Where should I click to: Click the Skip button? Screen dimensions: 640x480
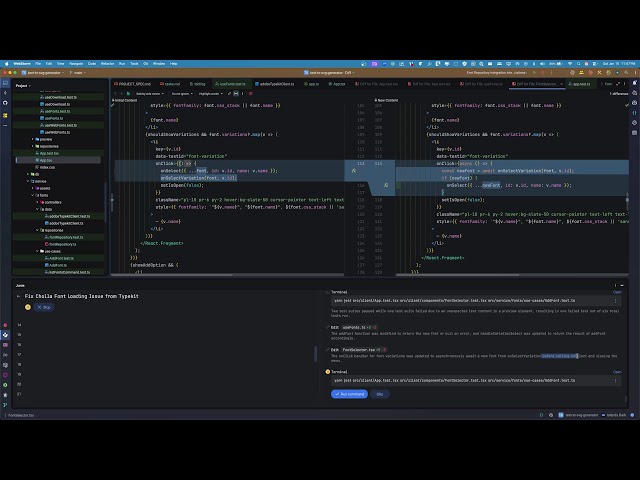tap(380, 394)
